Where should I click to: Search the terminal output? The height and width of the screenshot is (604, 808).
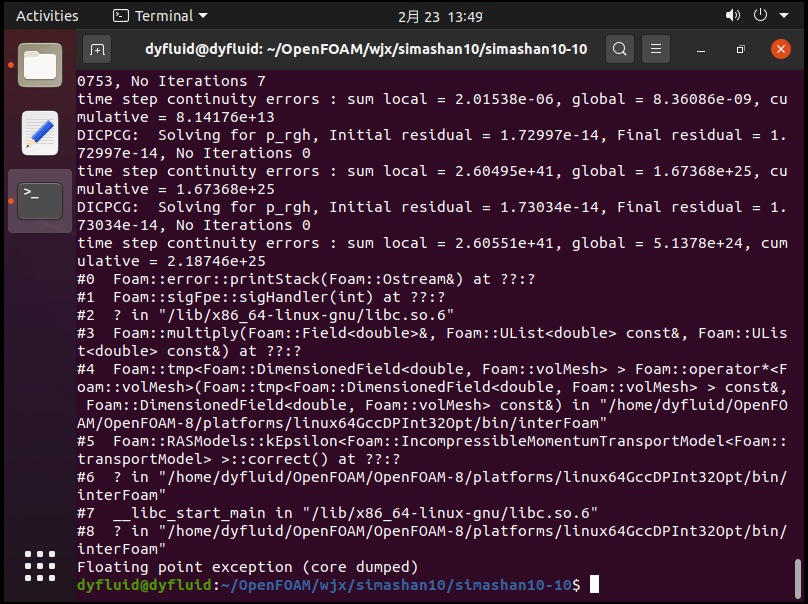pos(620,49)
